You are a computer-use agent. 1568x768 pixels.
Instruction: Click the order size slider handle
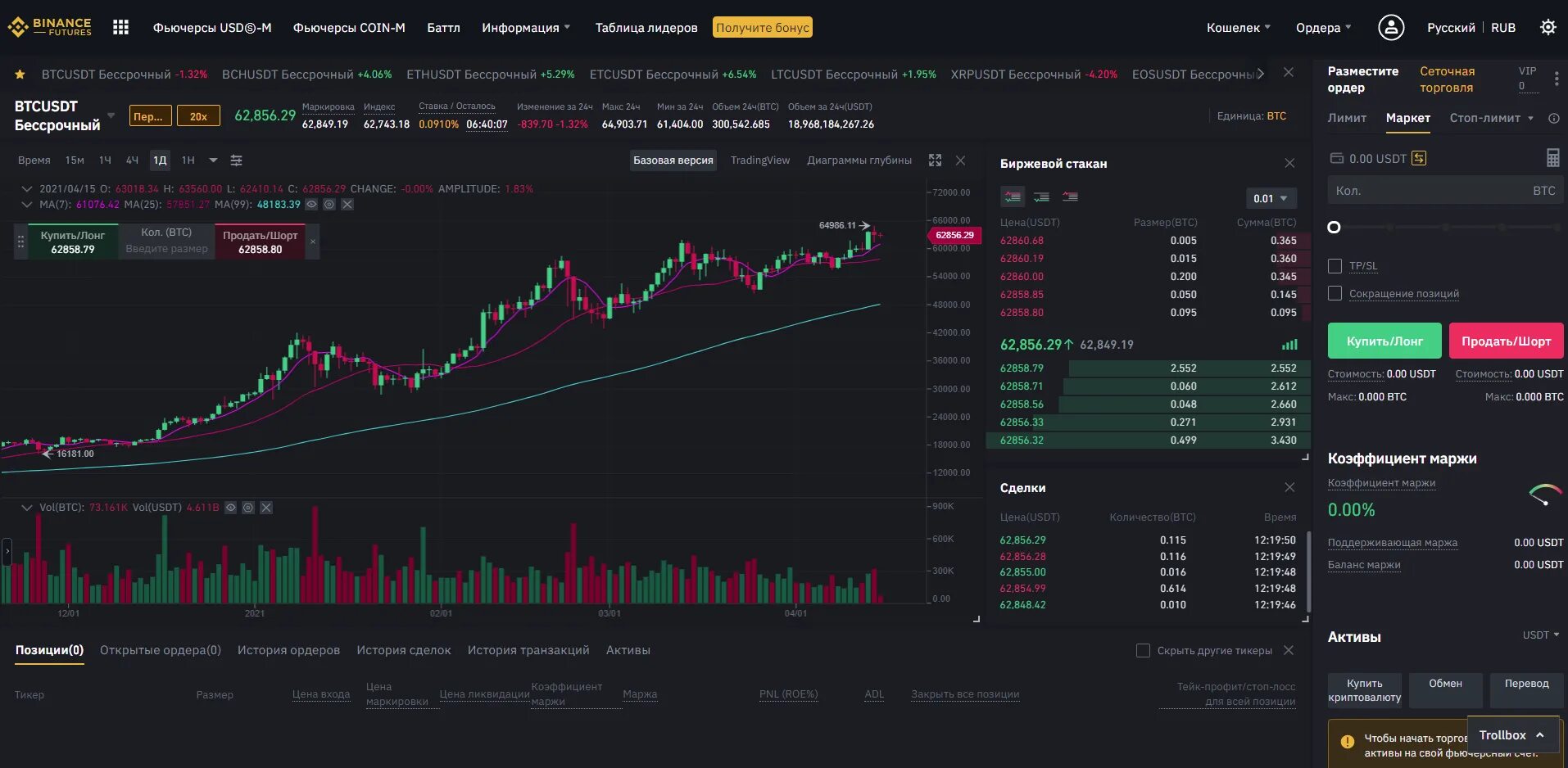1334,228
